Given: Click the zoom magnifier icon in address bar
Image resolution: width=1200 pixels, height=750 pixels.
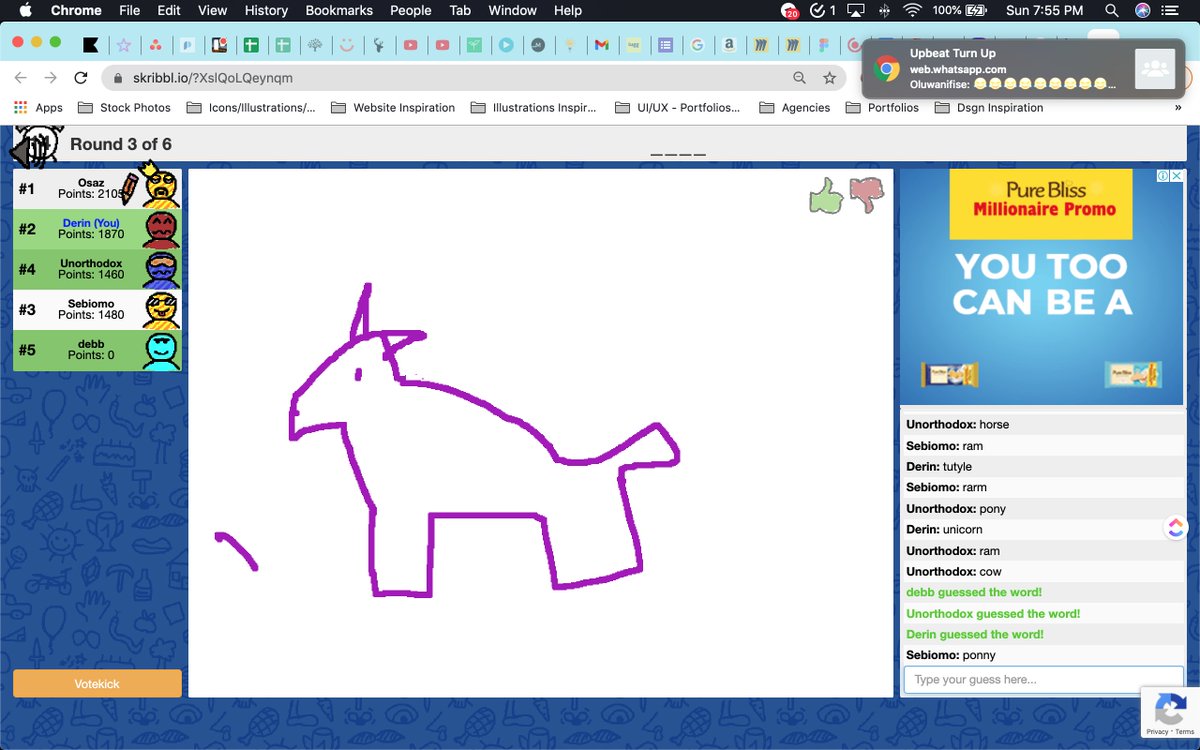Looking at the screenshot, I should pos(799,78).
